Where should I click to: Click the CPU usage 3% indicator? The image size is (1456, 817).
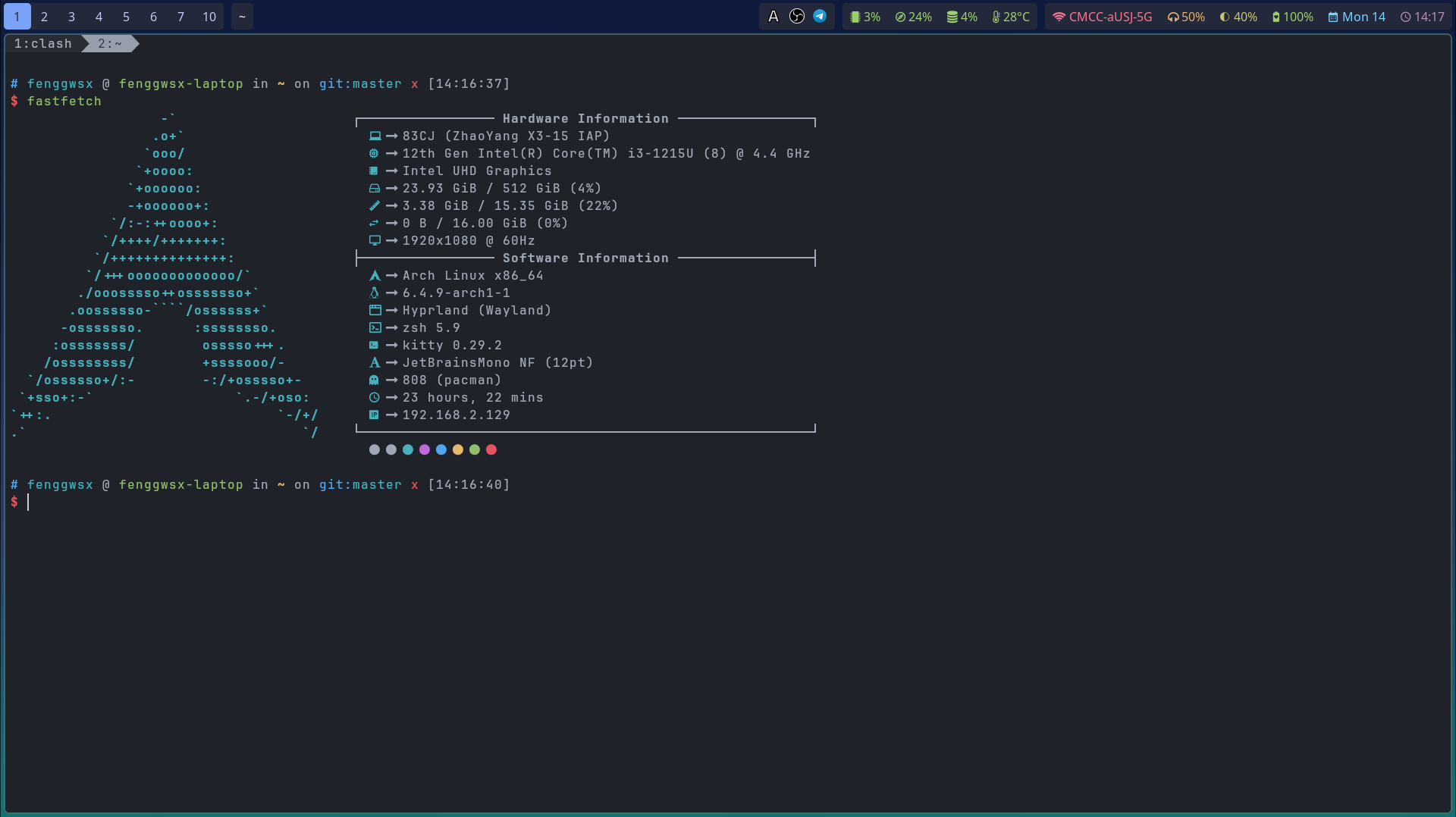[865, 17]
